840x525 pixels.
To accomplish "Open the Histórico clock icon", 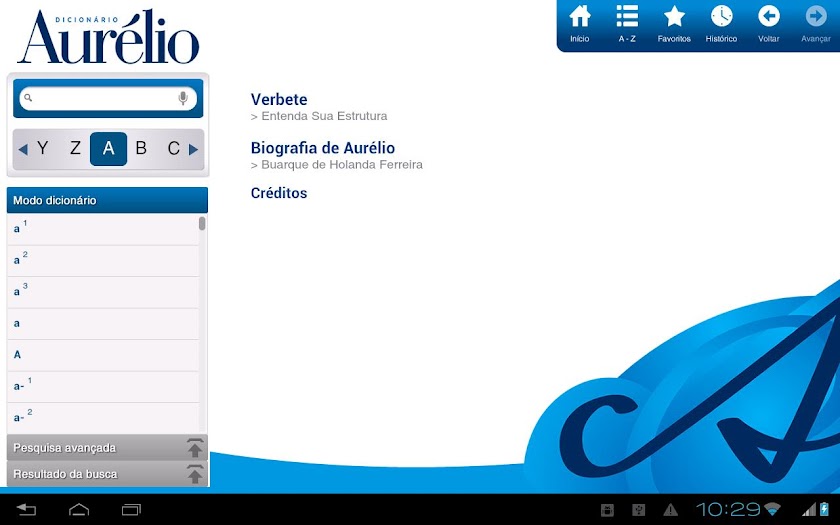I will coord(721,17).
